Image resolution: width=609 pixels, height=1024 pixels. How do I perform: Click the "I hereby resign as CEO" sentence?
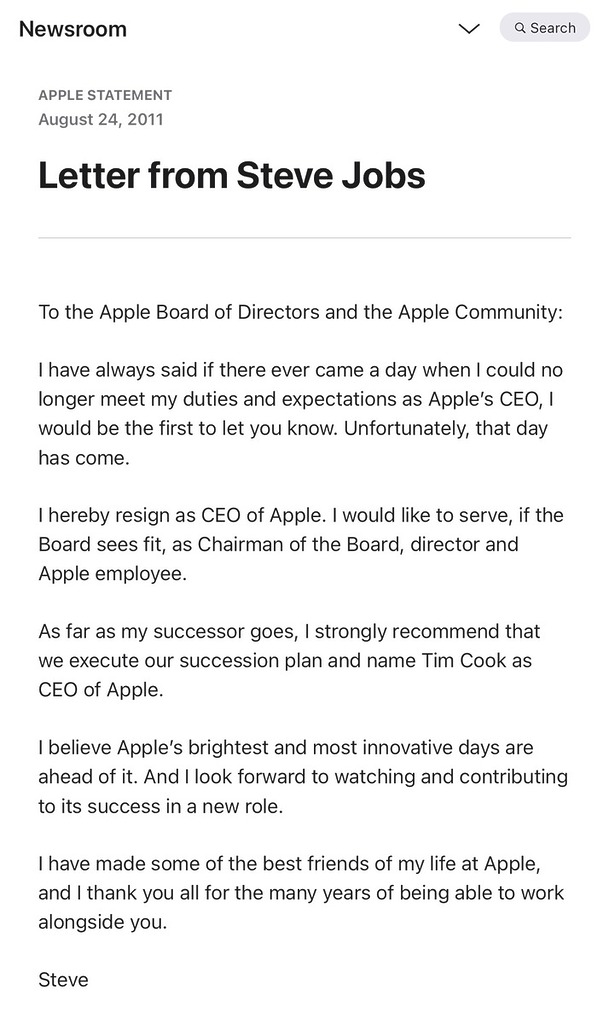point(181,515)
